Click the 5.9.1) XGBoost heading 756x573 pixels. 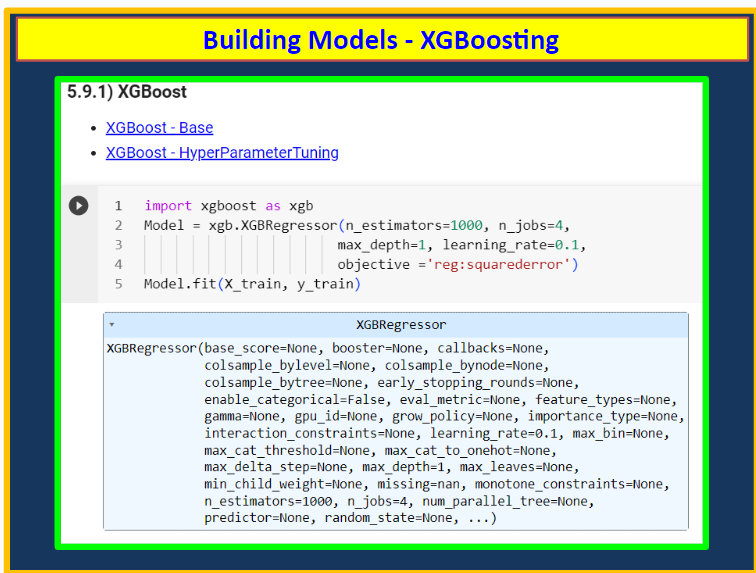tap(127, 92)
